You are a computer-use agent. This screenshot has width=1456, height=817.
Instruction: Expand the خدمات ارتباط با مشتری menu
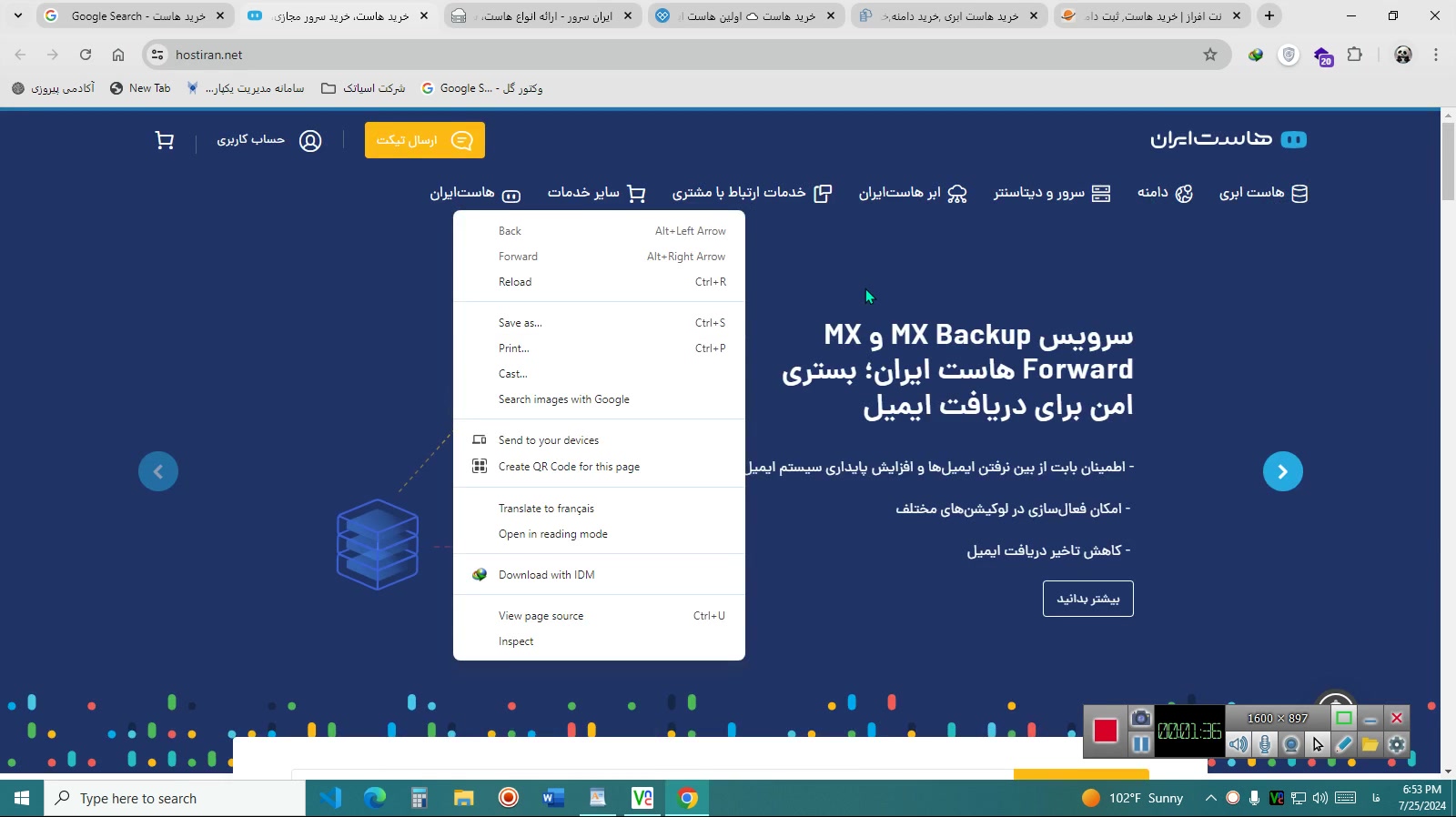752,193
